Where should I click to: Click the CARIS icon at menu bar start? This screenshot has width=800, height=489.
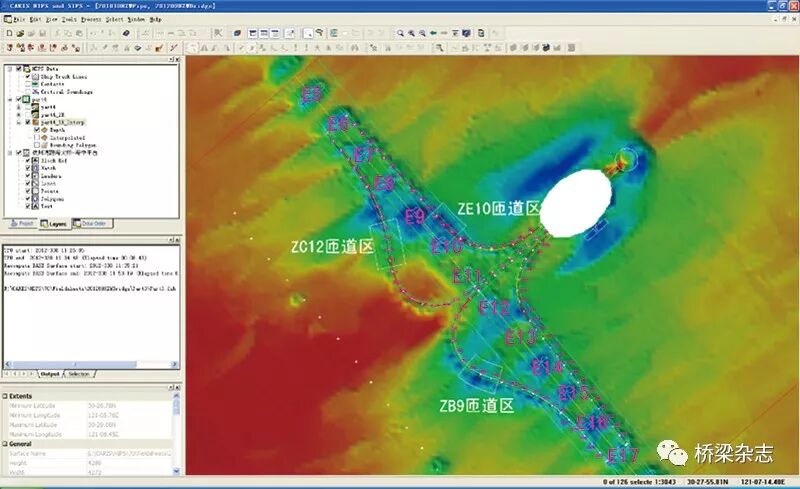pos(8,19)
